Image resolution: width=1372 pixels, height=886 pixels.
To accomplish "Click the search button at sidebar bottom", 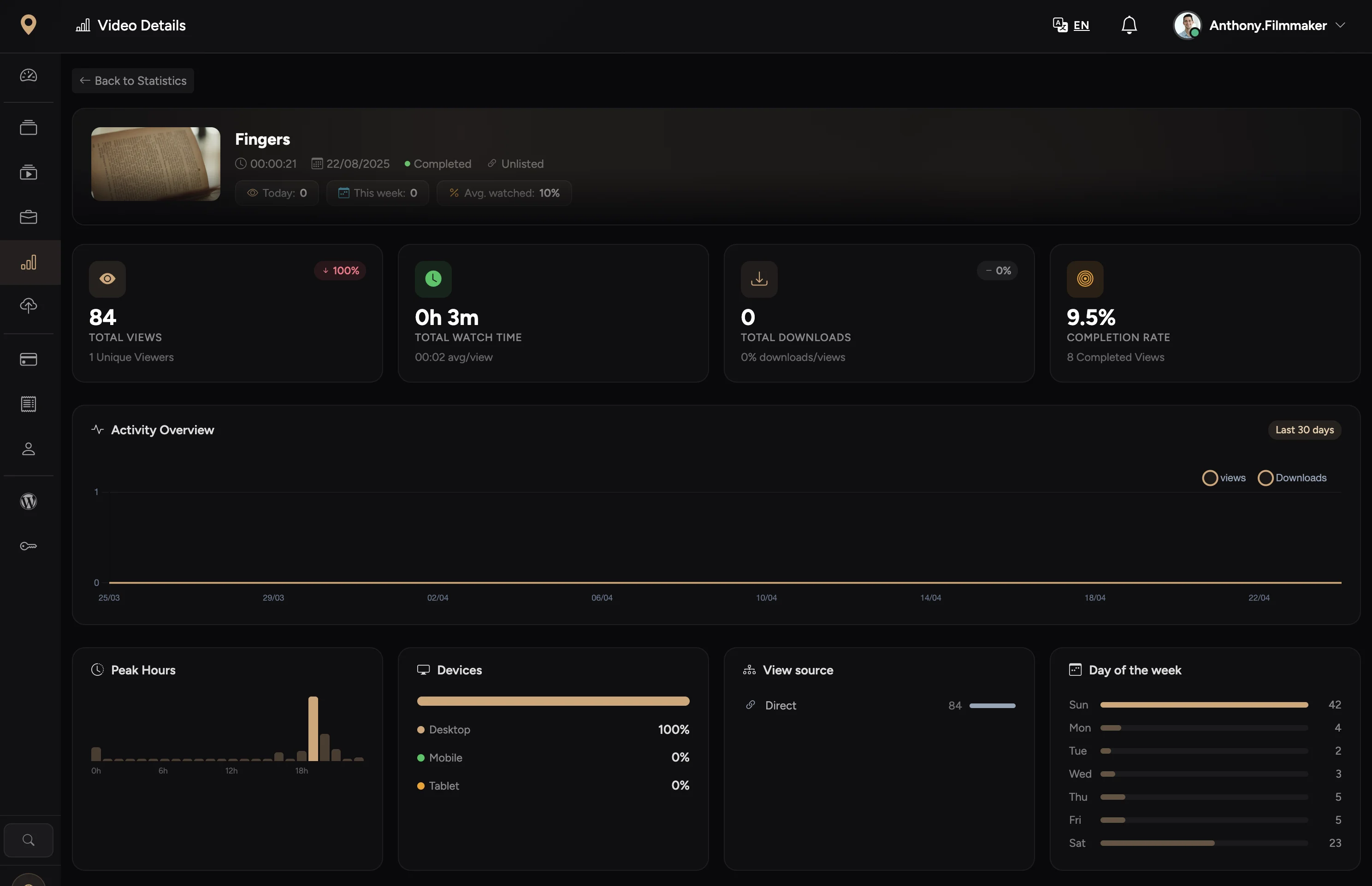I will [x=29, y=840].
